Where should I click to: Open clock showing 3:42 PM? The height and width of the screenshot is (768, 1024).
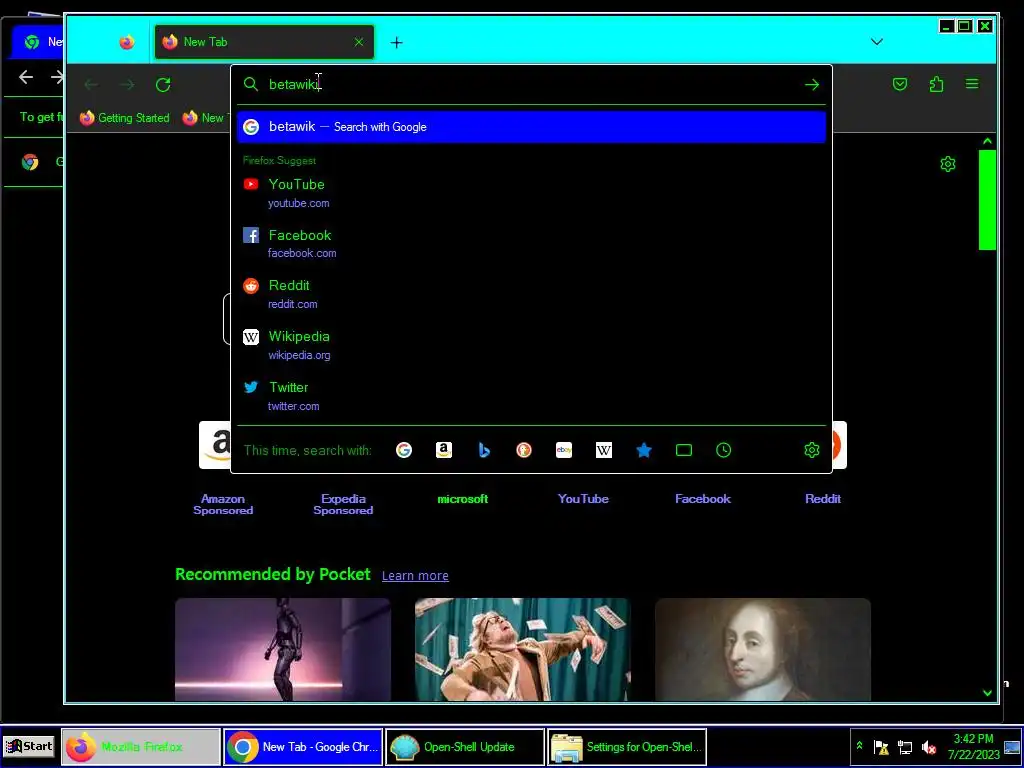[x=973, y=747]
